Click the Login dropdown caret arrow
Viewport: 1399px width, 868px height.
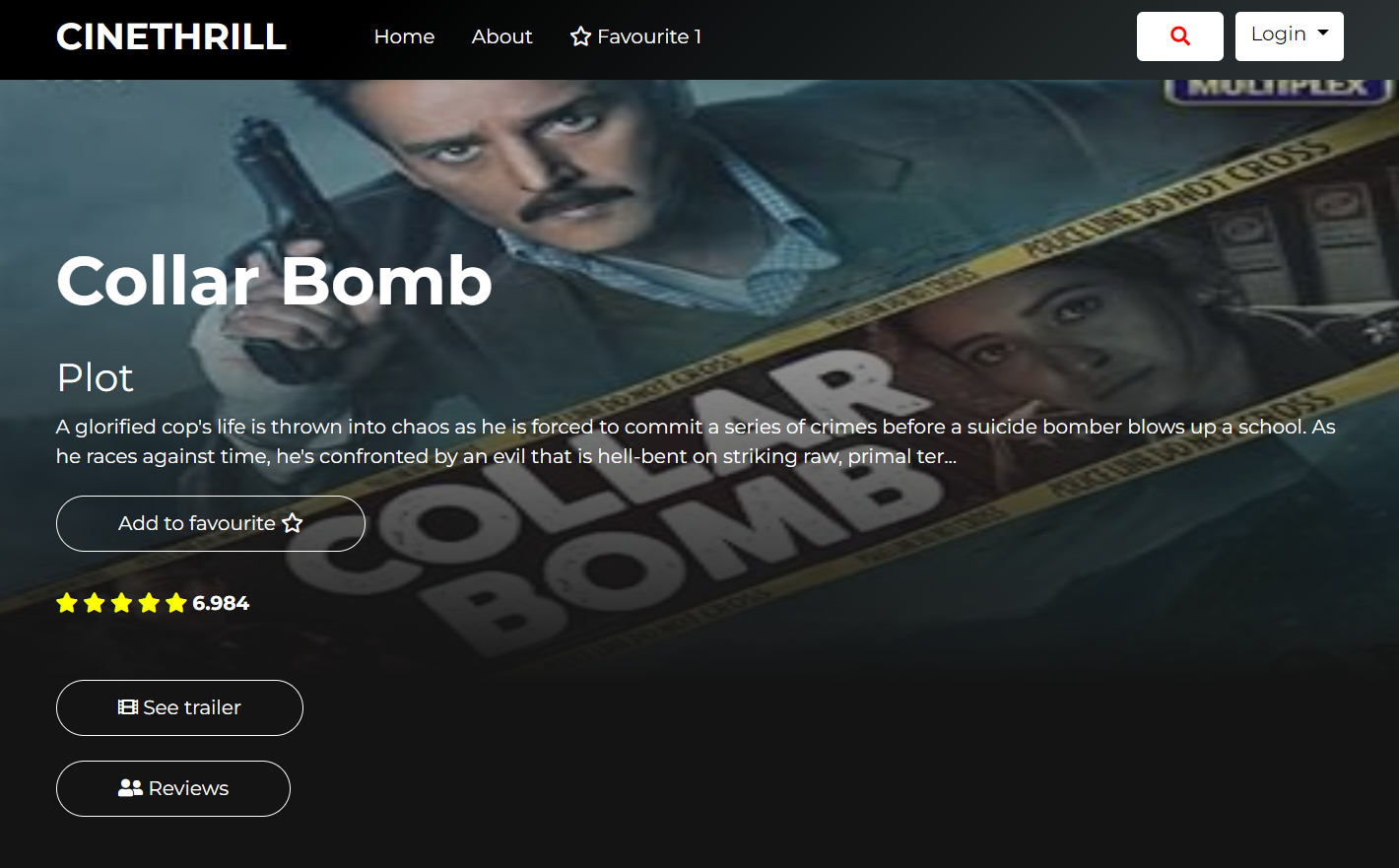tap(1323, 33)
